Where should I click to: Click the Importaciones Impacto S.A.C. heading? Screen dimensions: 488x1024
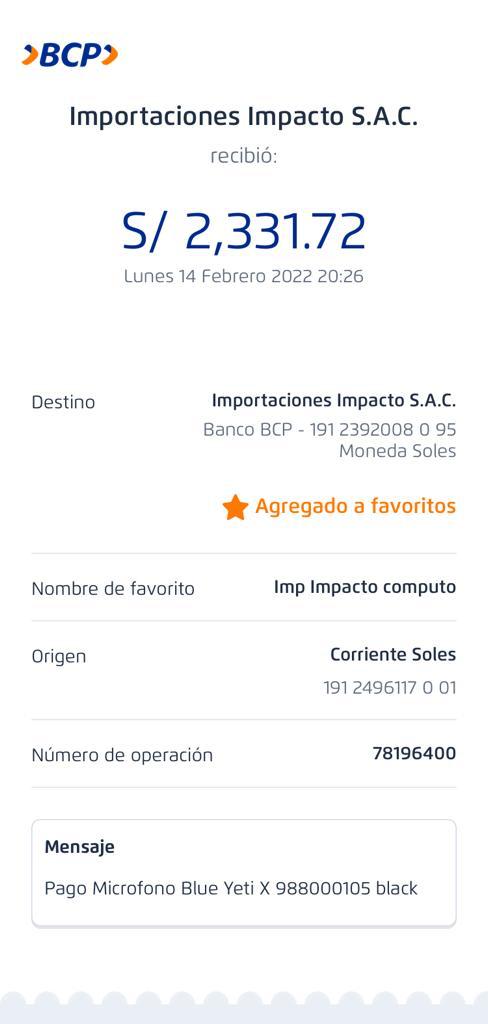click(243, 117)
